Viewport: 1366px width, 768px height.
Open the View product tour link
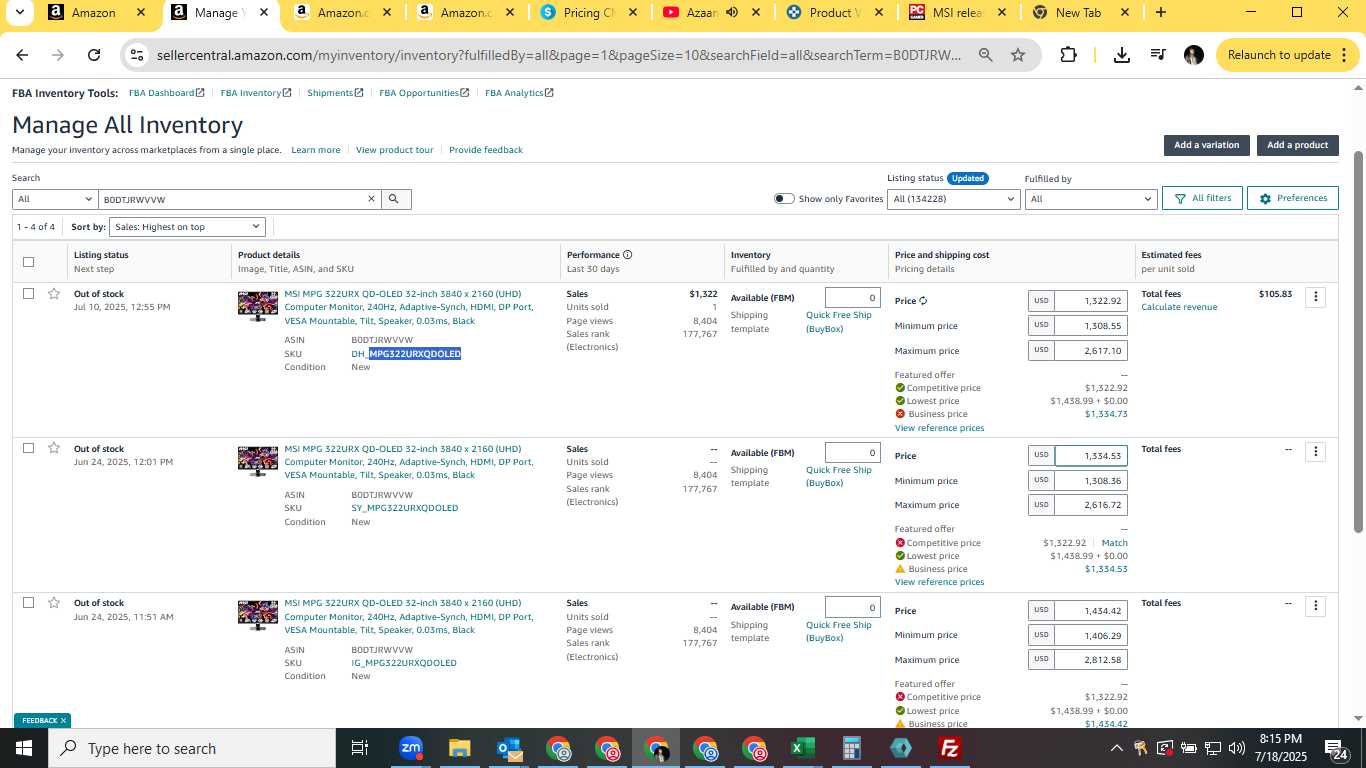pos(394,150)
